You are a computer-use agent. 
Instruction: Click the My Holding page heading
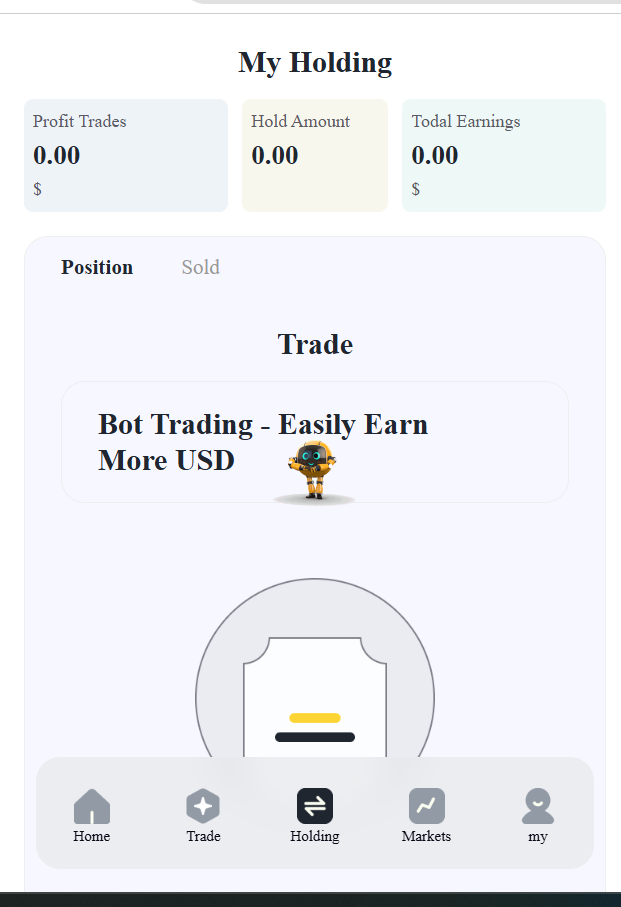click(315, 62)
